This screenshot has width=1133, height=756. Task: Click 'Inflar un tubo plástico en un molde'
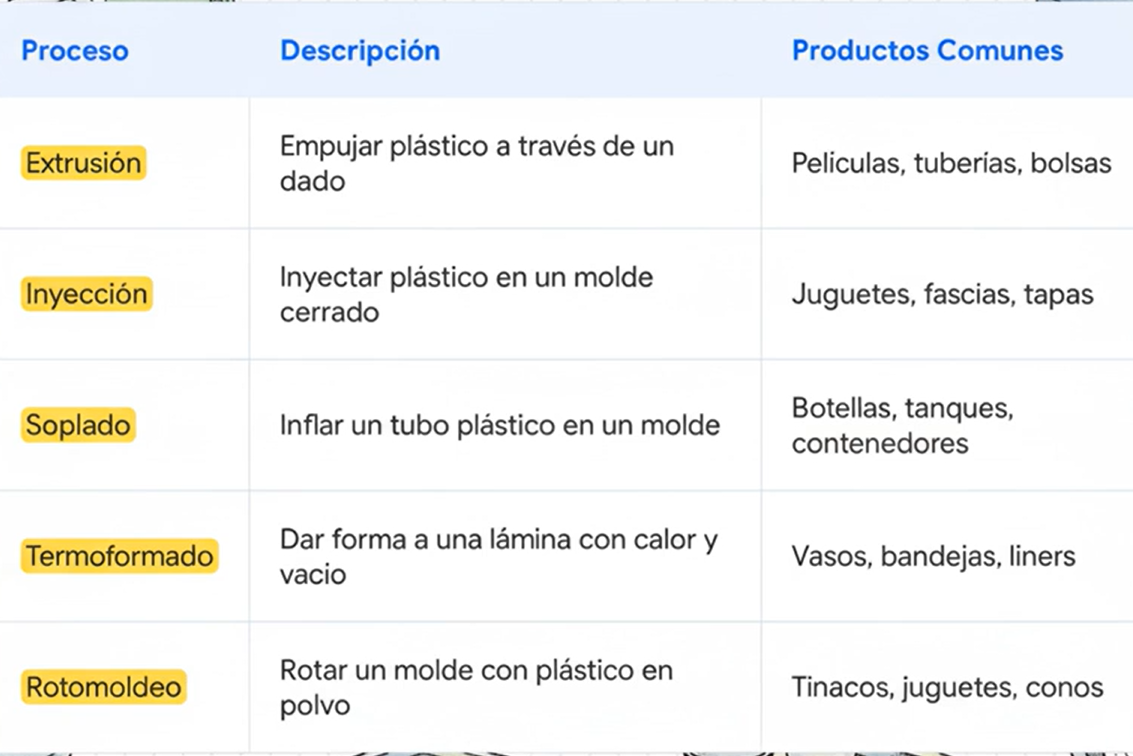pyautogui.click(x=499, y=425)
